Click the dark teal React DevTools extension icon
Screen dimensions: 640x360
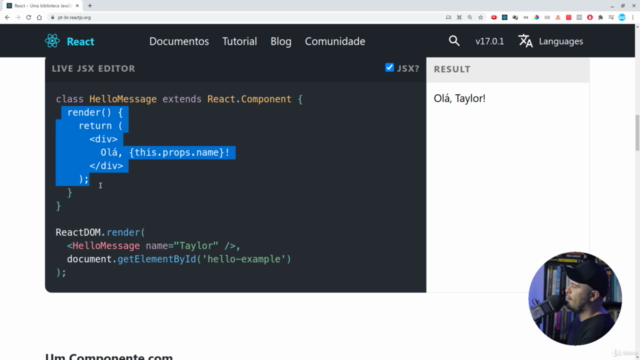504,17
